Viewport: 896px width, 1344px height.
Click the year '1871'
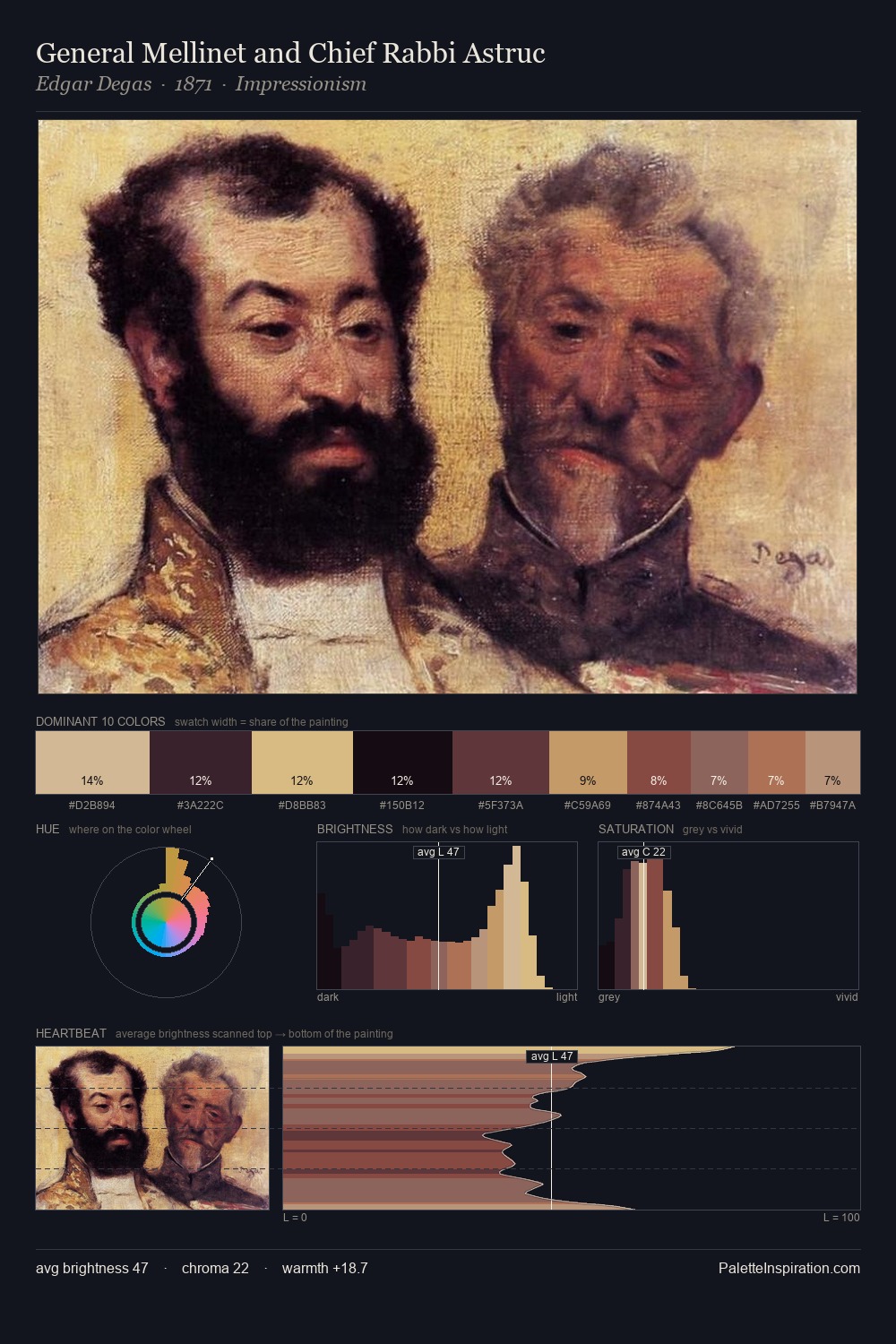coord(194,84)
